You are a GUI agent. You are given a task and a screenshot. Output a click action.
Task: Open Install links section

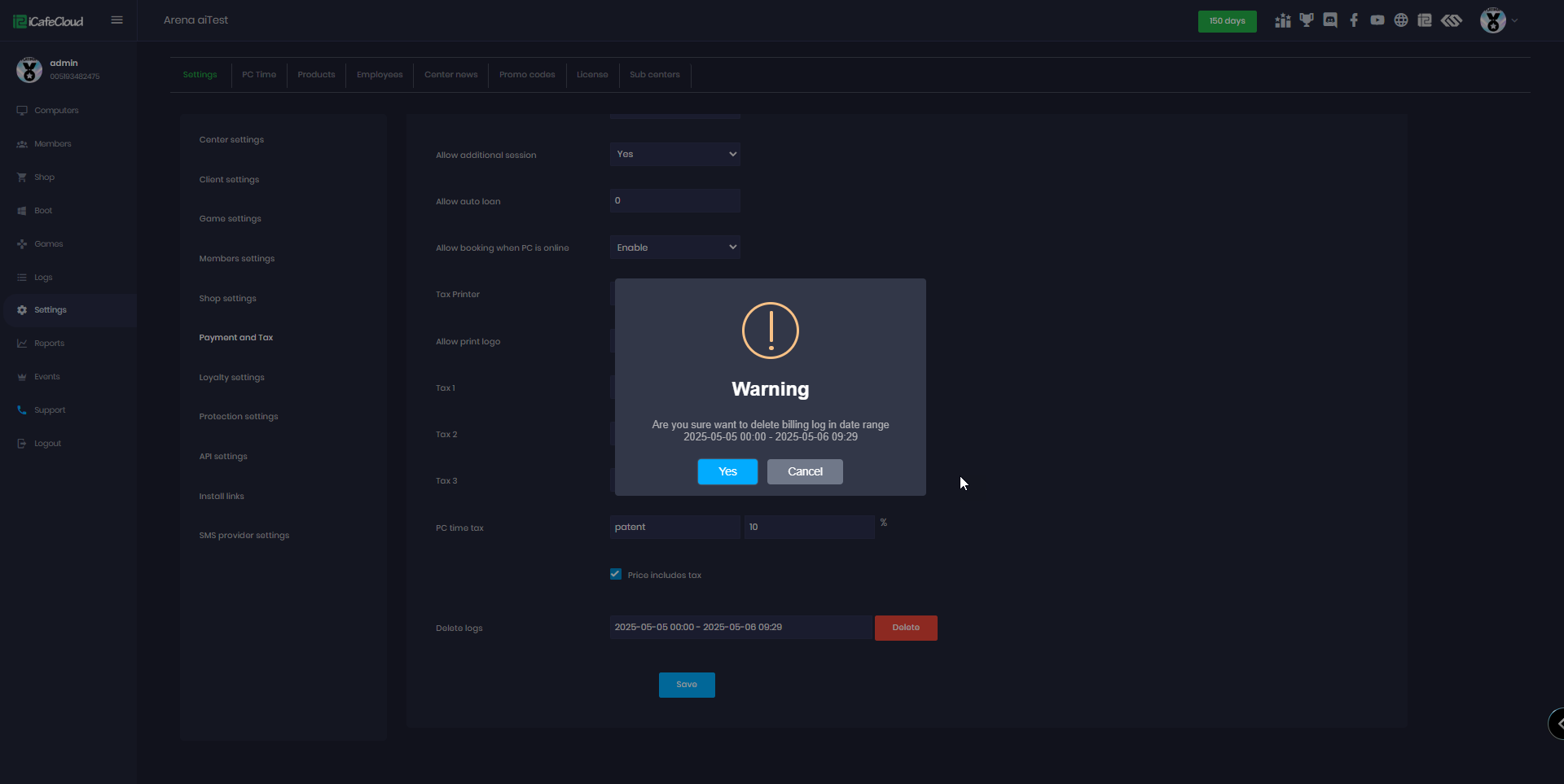[222, 497]
